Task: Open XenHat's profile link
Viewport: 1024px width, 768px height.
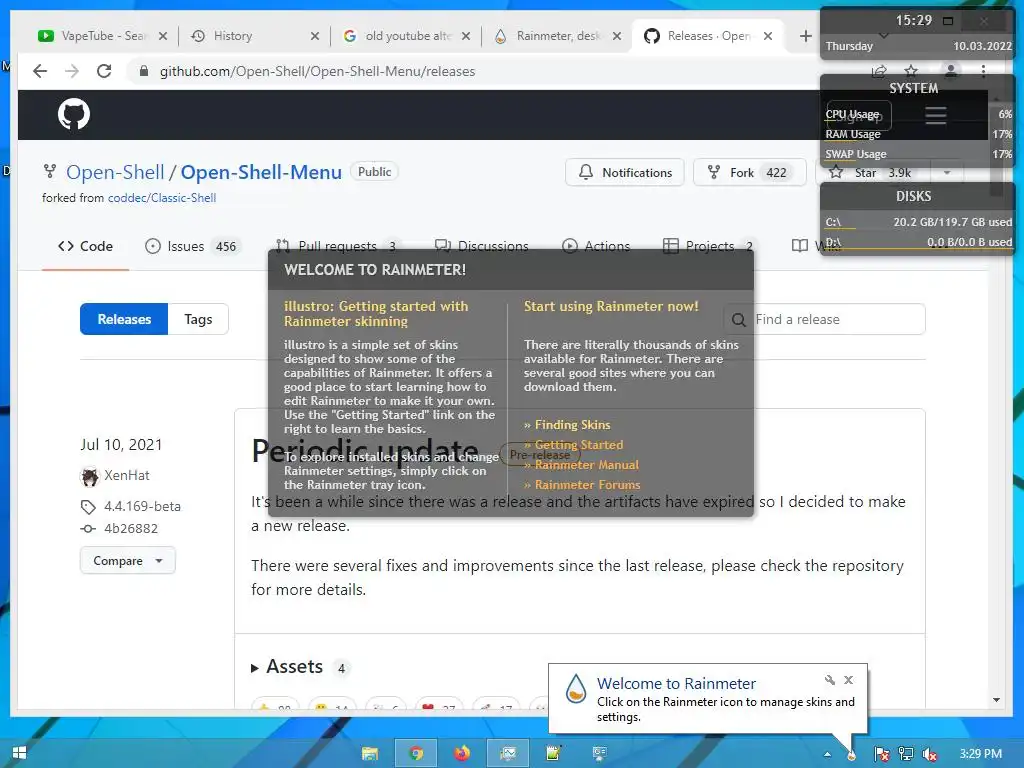Action: pos(127,476)
